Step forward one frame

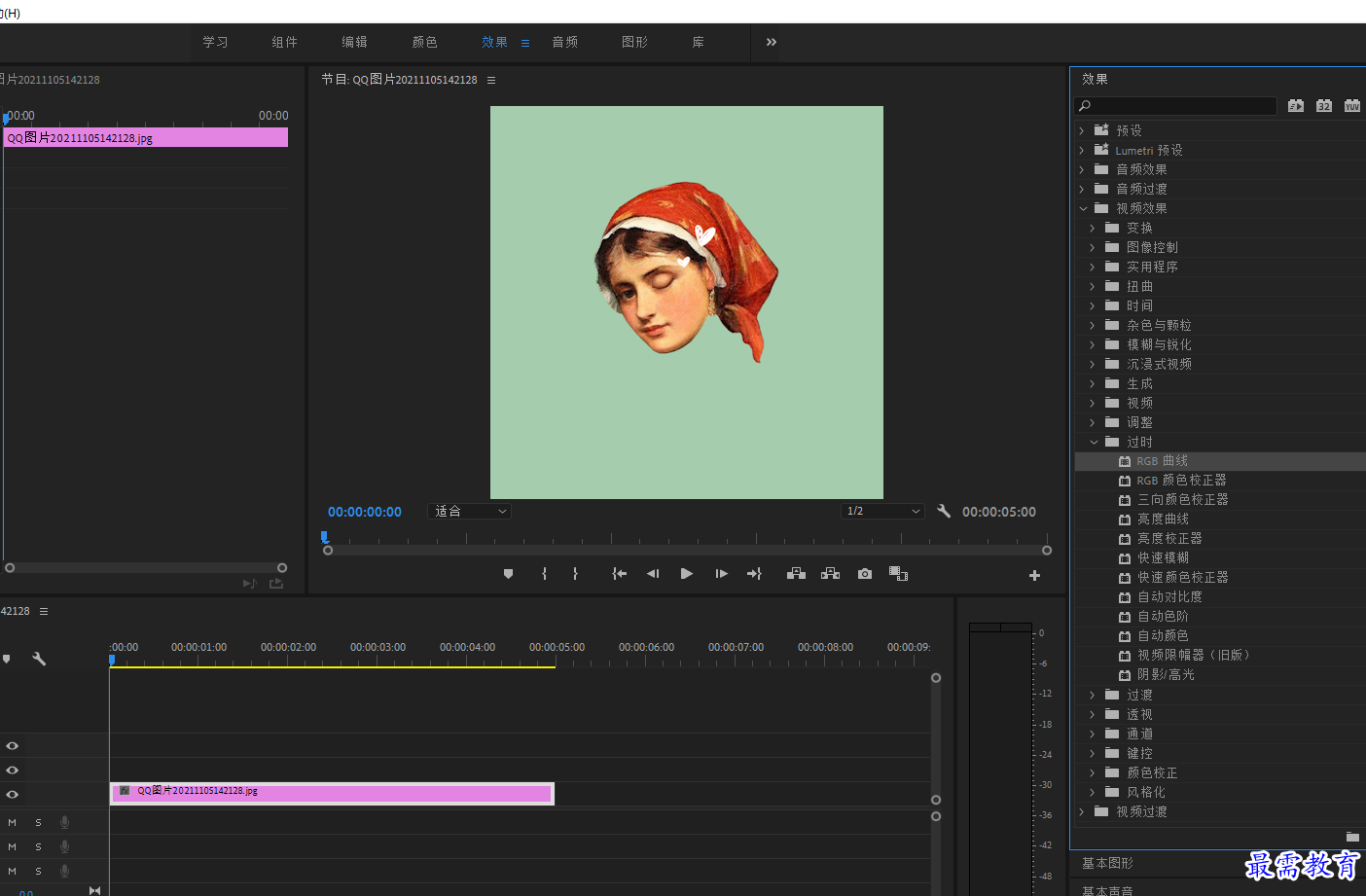(721, 574)
